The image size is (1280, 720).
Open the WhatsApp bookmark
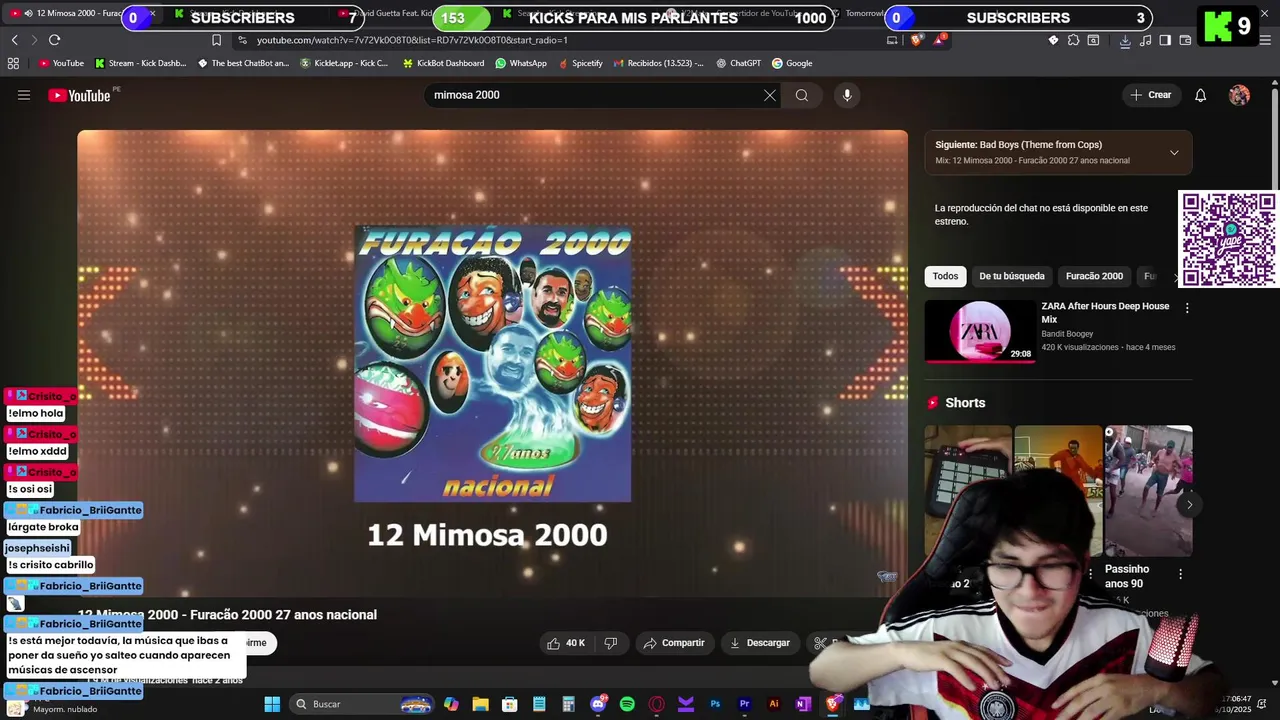point(521,63)
